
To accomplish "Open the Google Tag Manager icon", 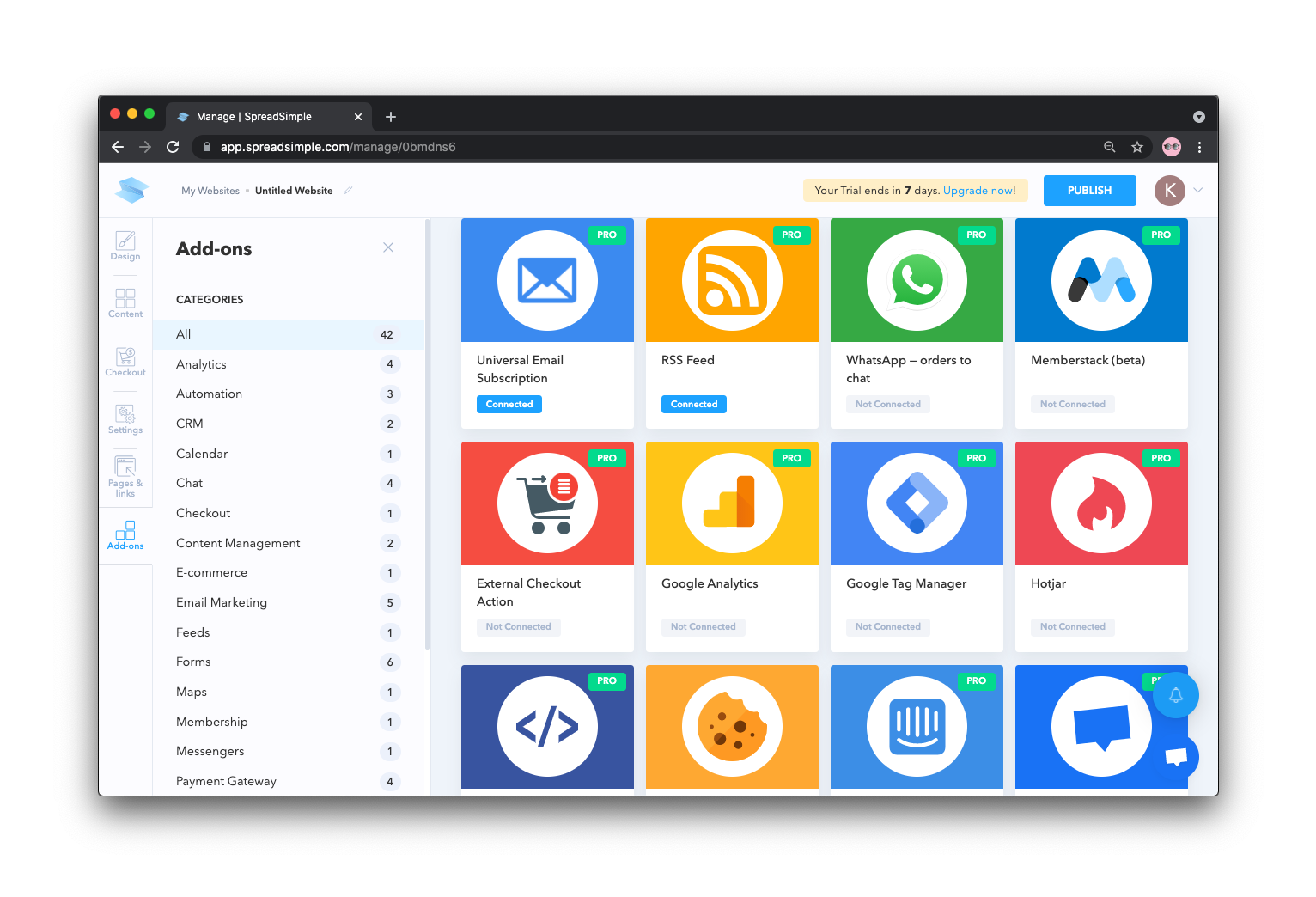I will pyautogui.click(x=917, y=503).
